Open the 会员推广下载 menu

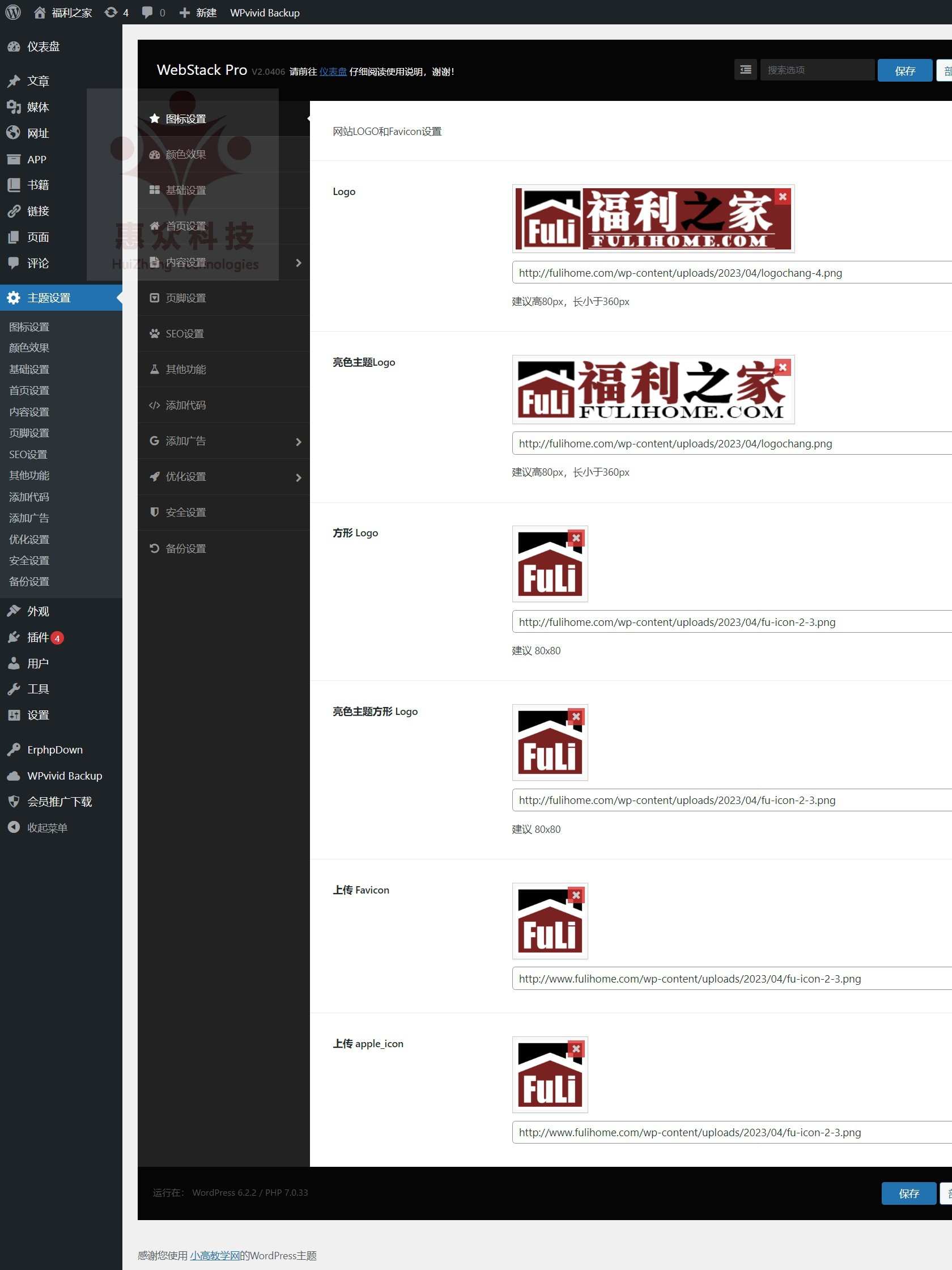tap(61, 802)
